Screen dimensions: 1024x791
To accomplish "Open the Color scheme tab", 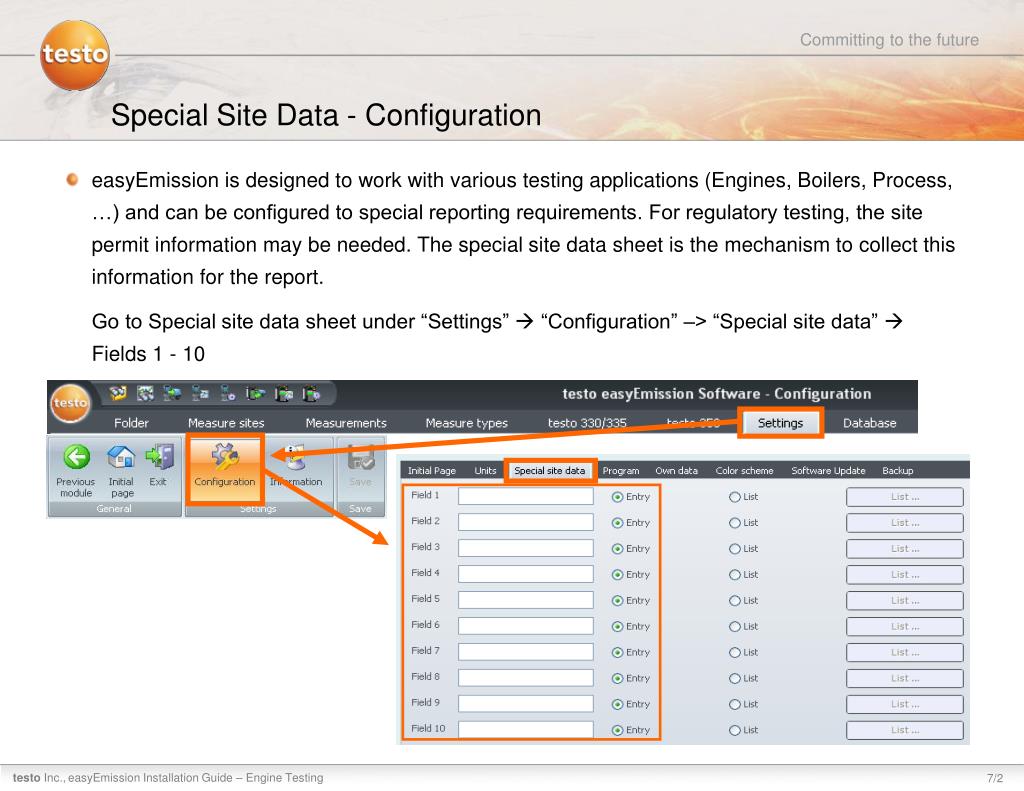I will (744, 470).
